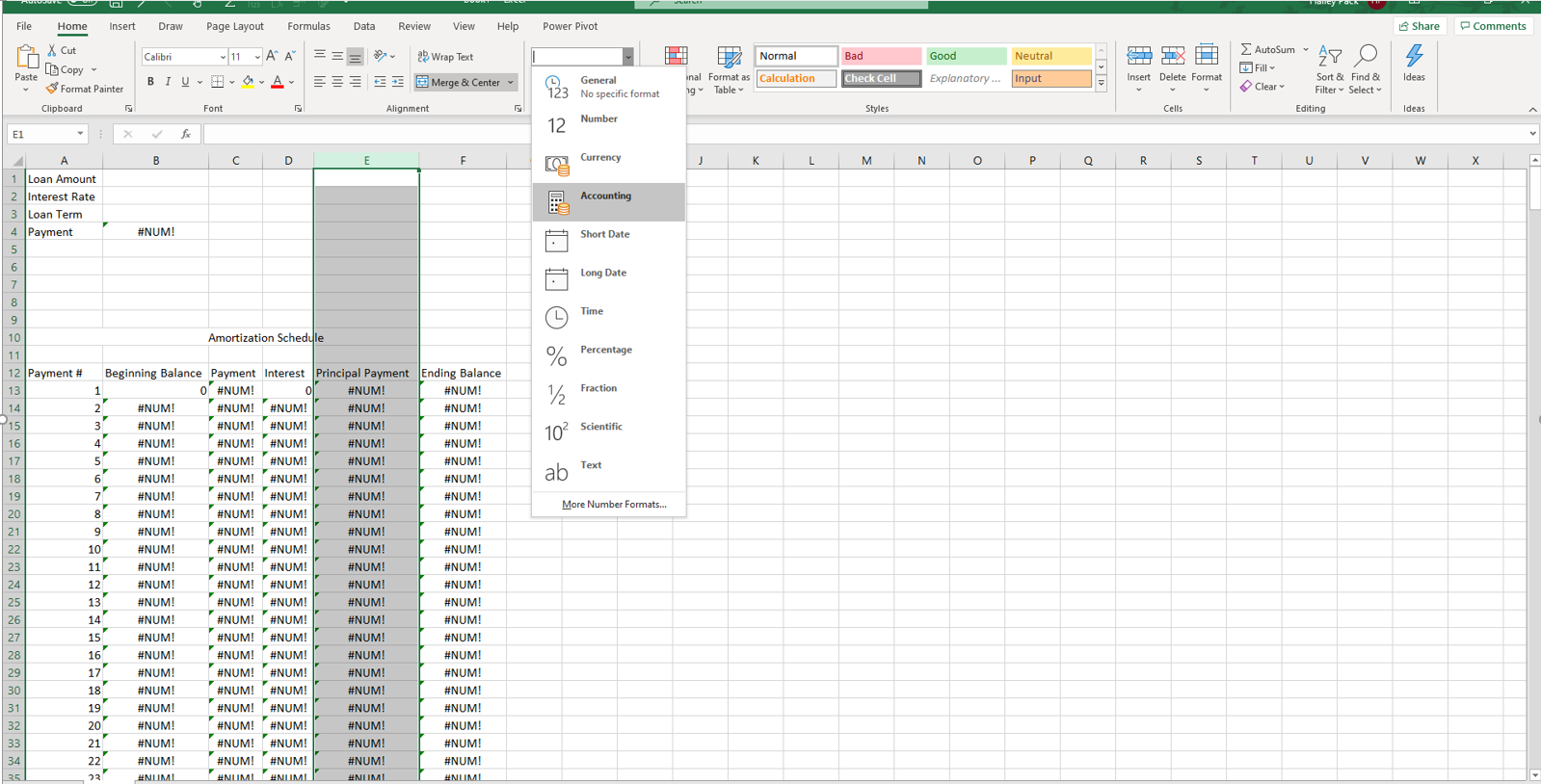
Task: Activate the Format Painter brush
Action: [x=52, y=89]
